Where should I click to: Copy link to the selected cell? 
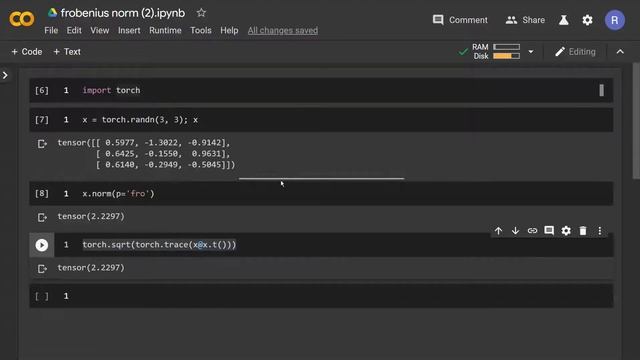[532, 231]
